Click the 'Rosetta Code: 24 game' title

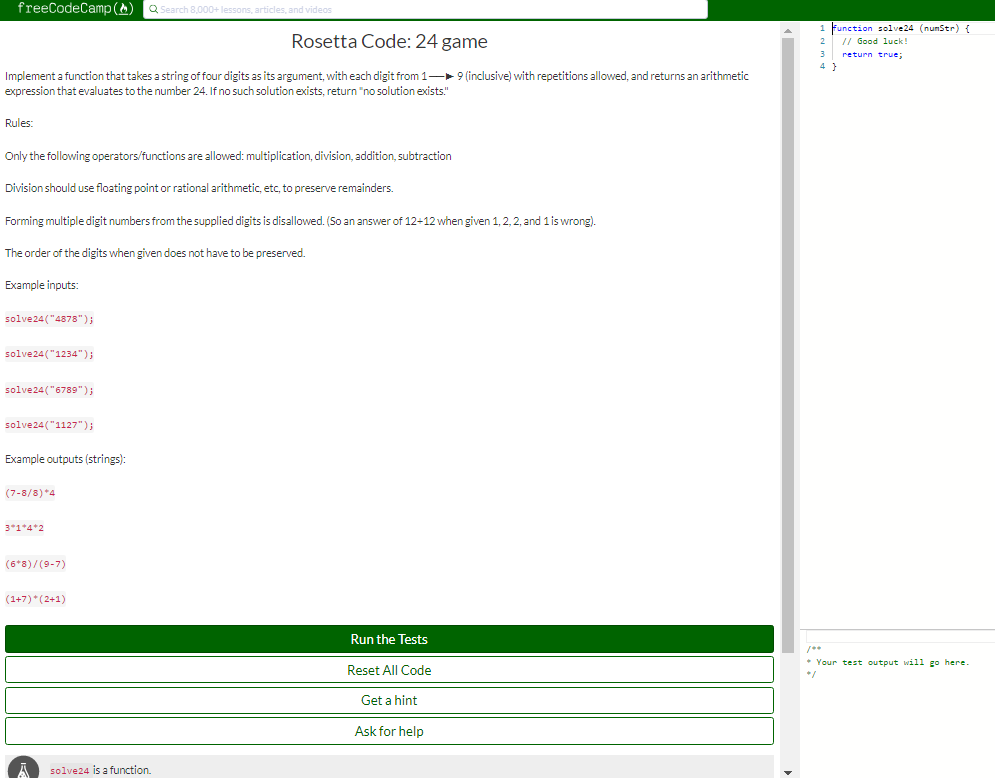coord(389,41)
